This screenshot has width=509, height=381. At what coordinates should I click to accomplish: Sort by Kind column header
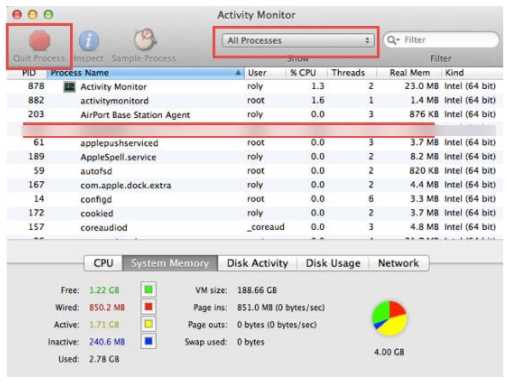coord(472,73)
